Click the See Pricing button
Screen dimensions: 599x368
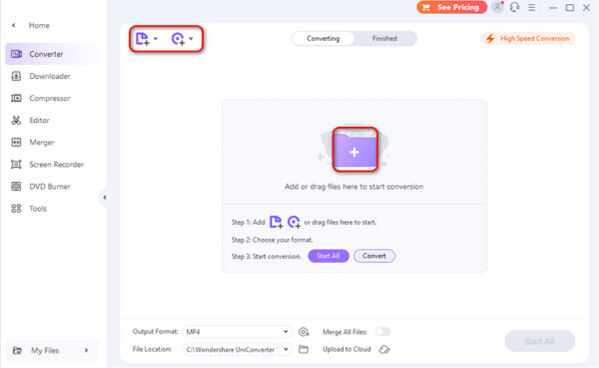tap(452, 7)
